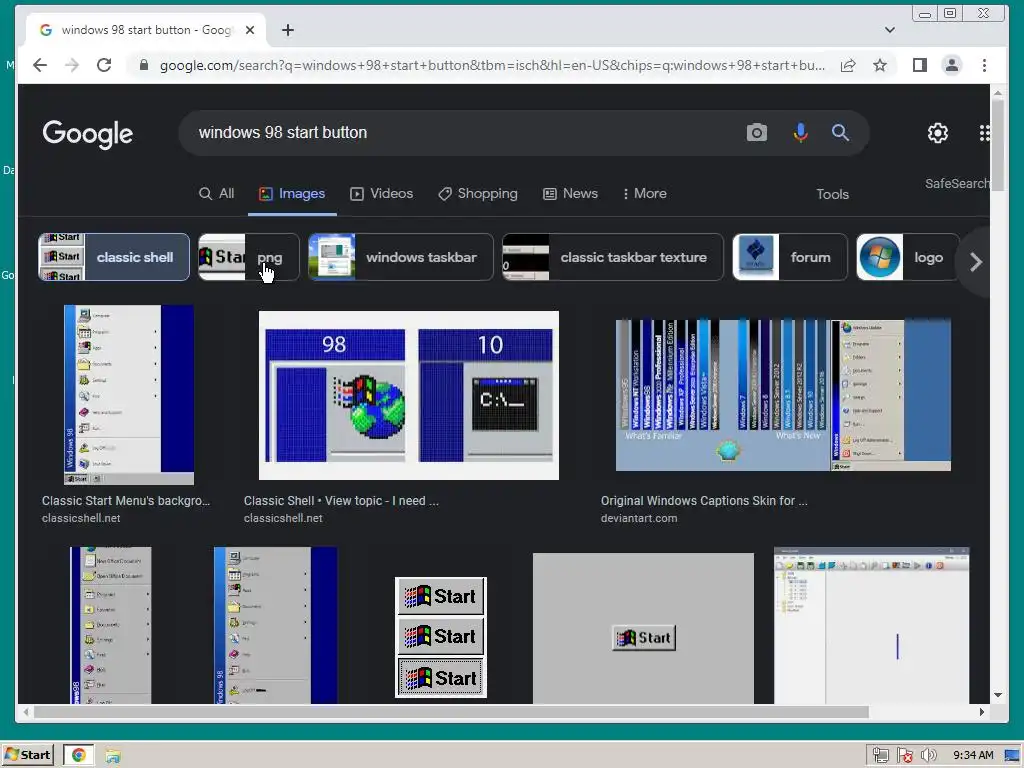Image resolution: width=1024 pixels, height=768 pixels.
Task: Open the News tab
Action: click(x=570, y=193)
